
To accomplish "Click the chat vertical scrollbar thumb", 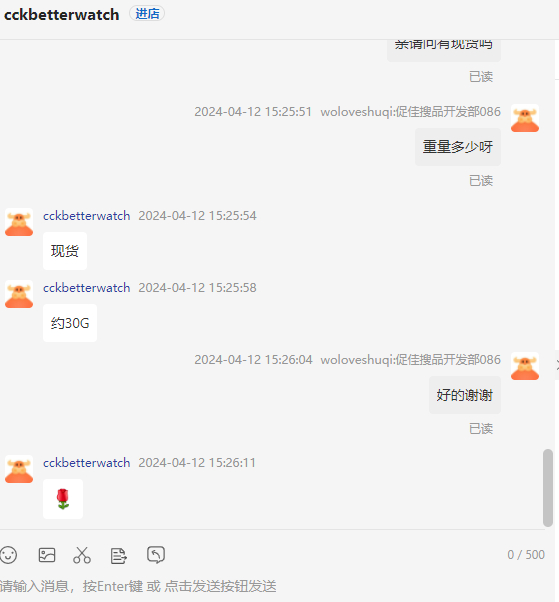I will tap(548, 488).
